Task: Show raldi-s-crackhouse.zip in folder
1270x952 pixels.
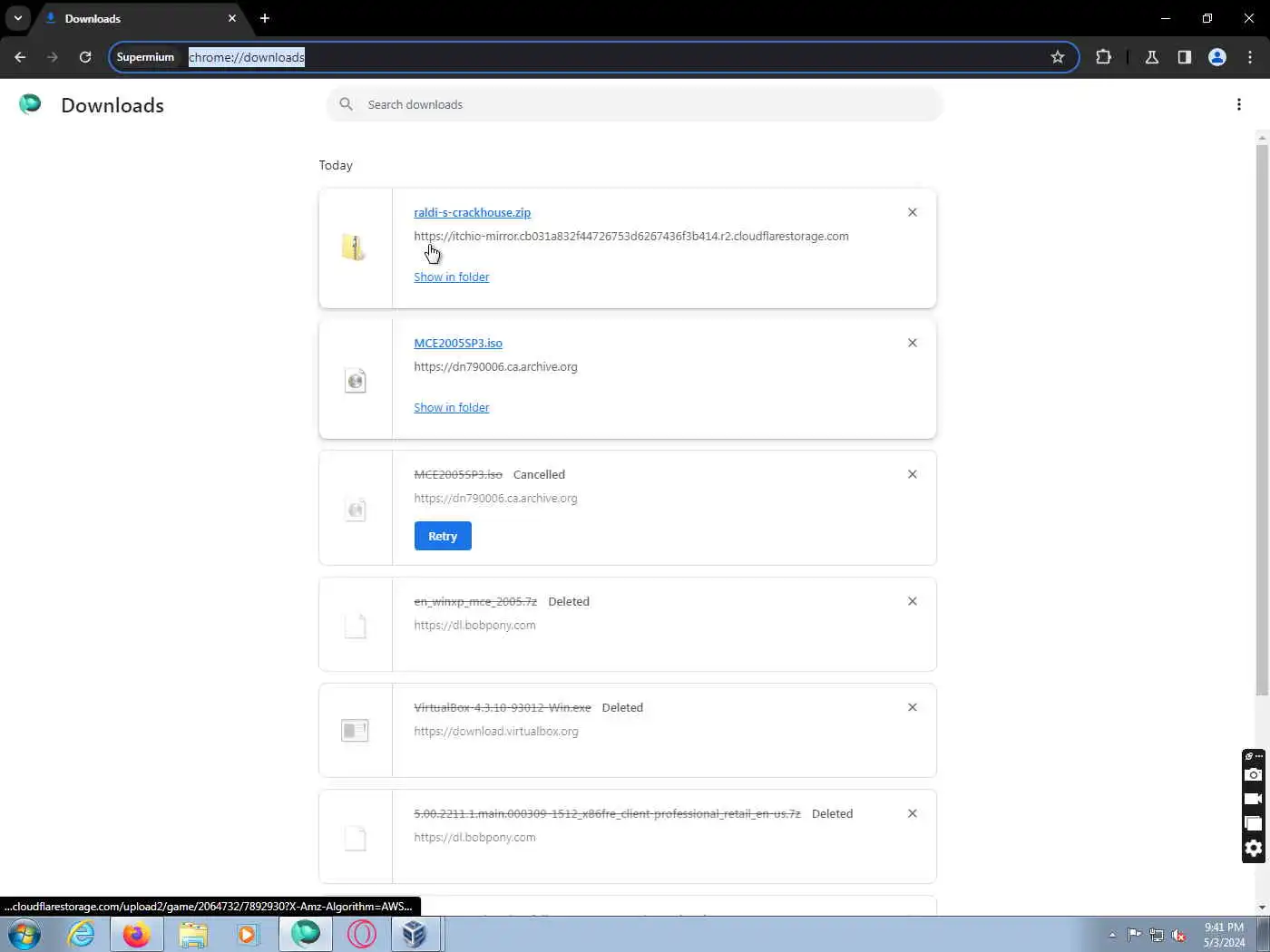Action: click(x=451, y=277)
